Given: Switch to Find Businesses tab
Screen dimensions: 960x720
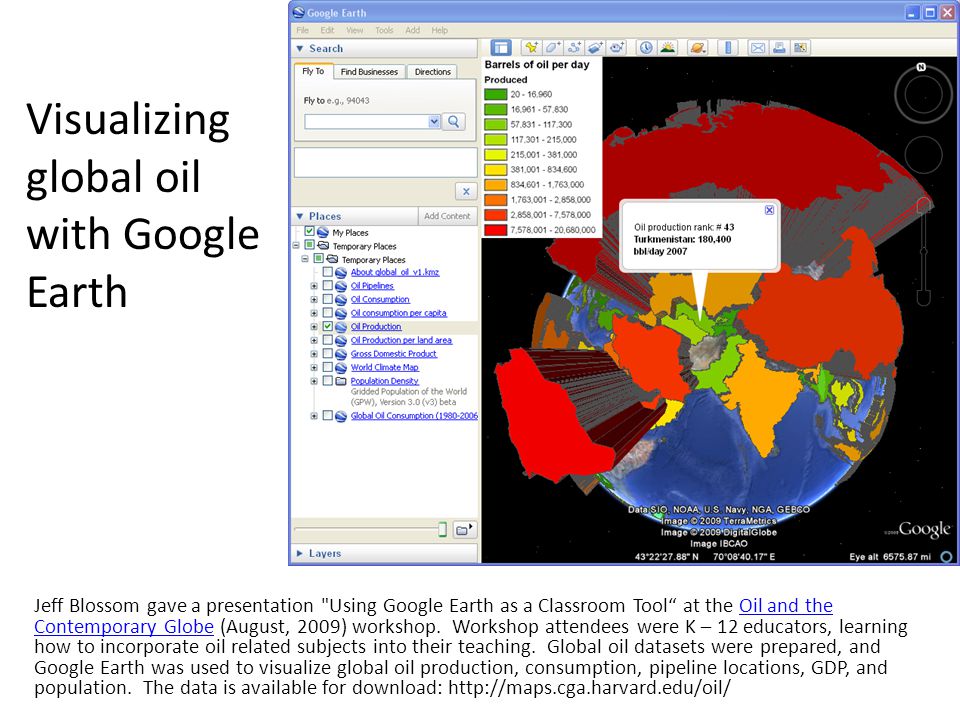Looking at the screenshot, I should click(x=369, y=72).
